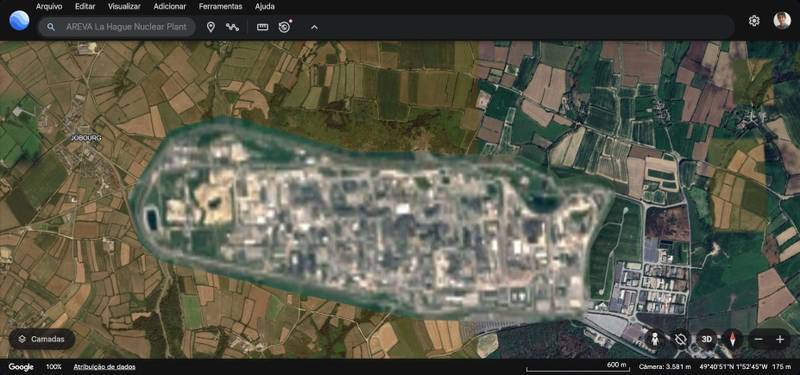Viewport: 800px width, 375px height.
Task: Open the Visualizar menu
Action: point(124,7)
